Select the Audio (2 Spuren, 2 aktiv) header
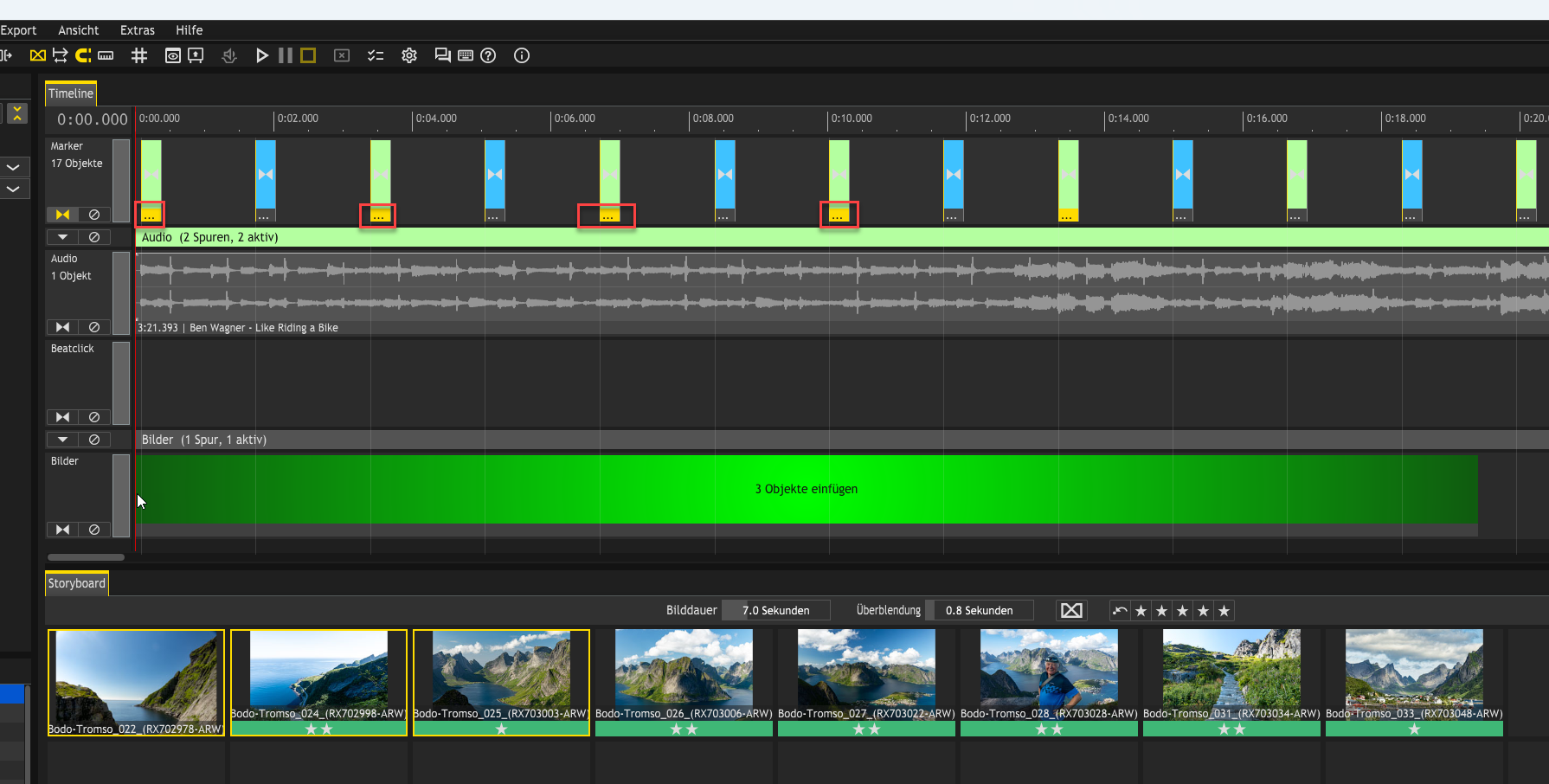This screenshot has height=784, width=1549. click(842, 237)
